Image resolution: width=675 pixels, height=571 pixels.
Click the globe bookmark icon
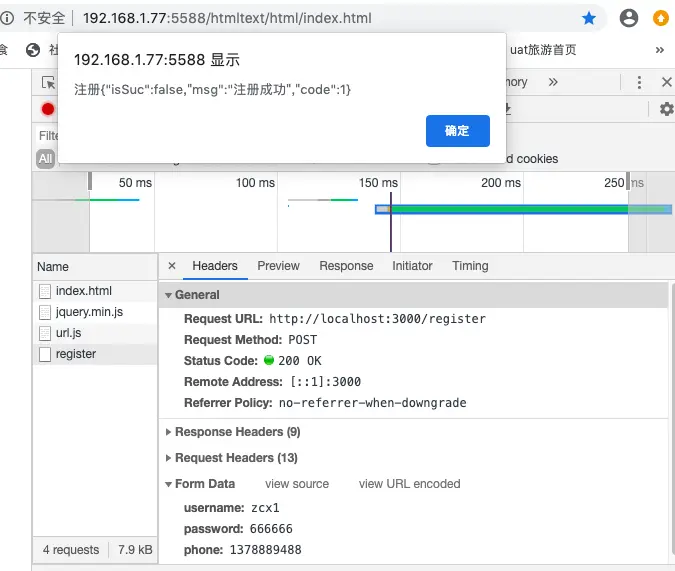[x=33, y=50]
